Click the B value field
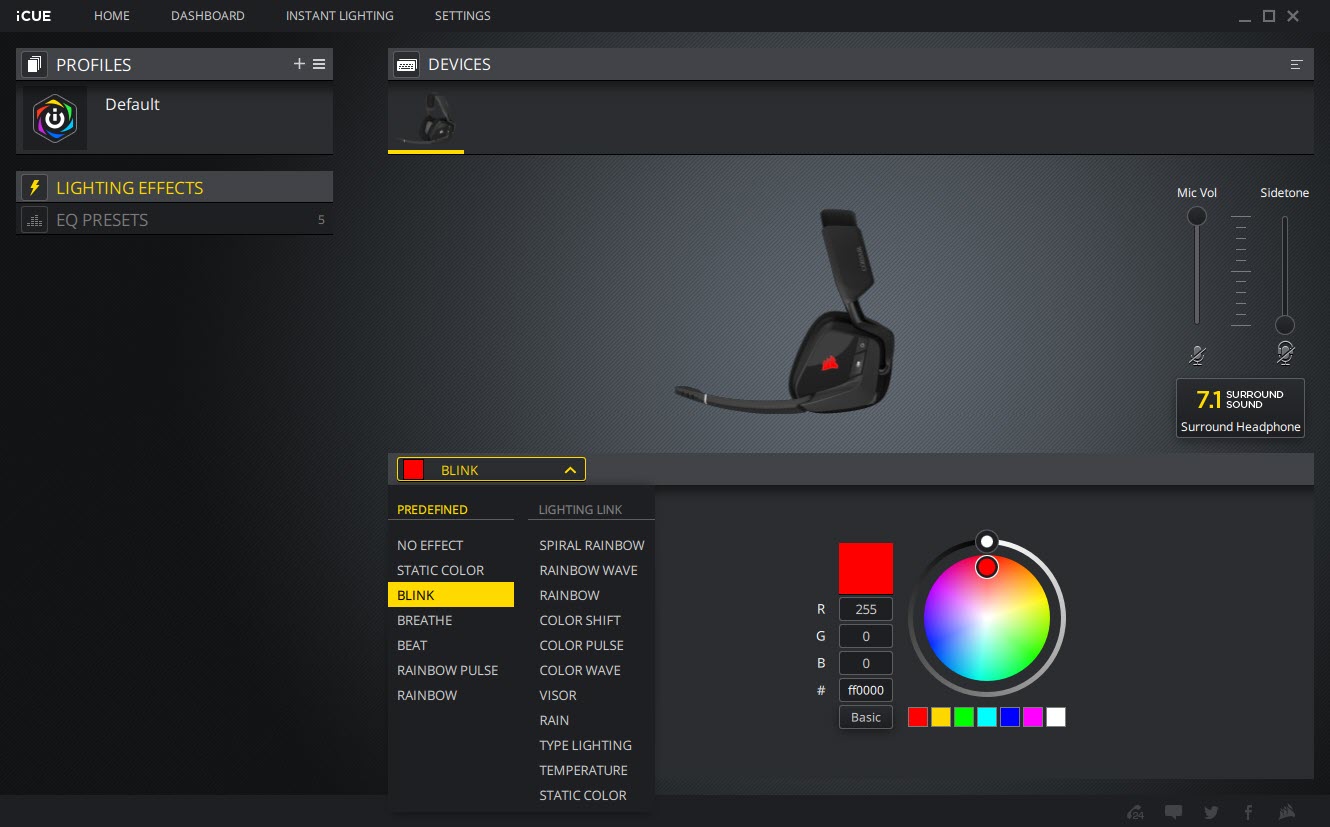This screenshot has width=1330, height=827. [866, 663]
